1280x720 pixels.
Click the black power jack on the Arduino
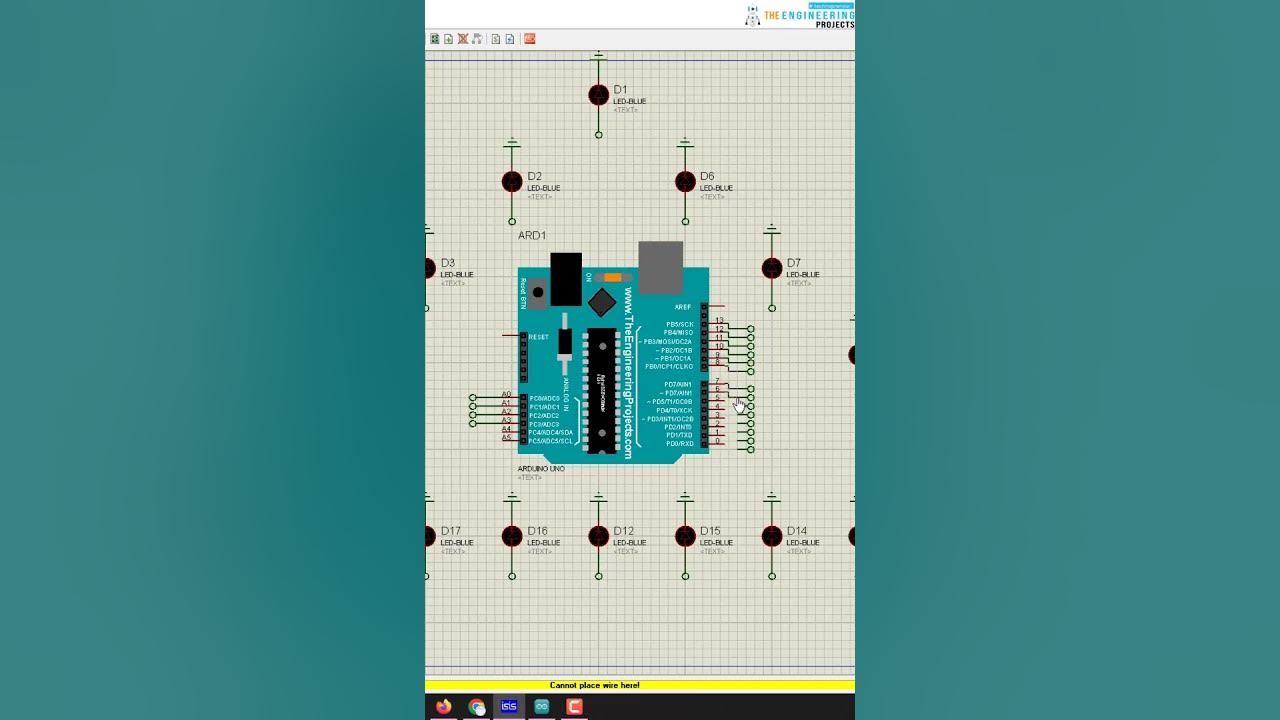coord(566,279)
